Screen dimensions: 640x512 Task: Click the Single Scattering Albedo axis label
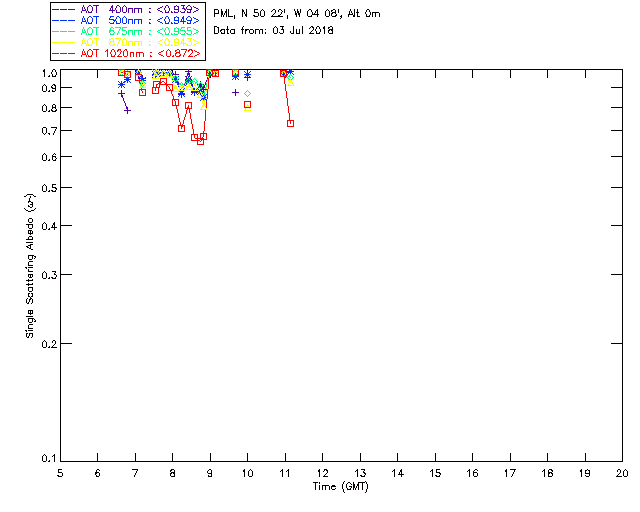[x=30, y=265]
